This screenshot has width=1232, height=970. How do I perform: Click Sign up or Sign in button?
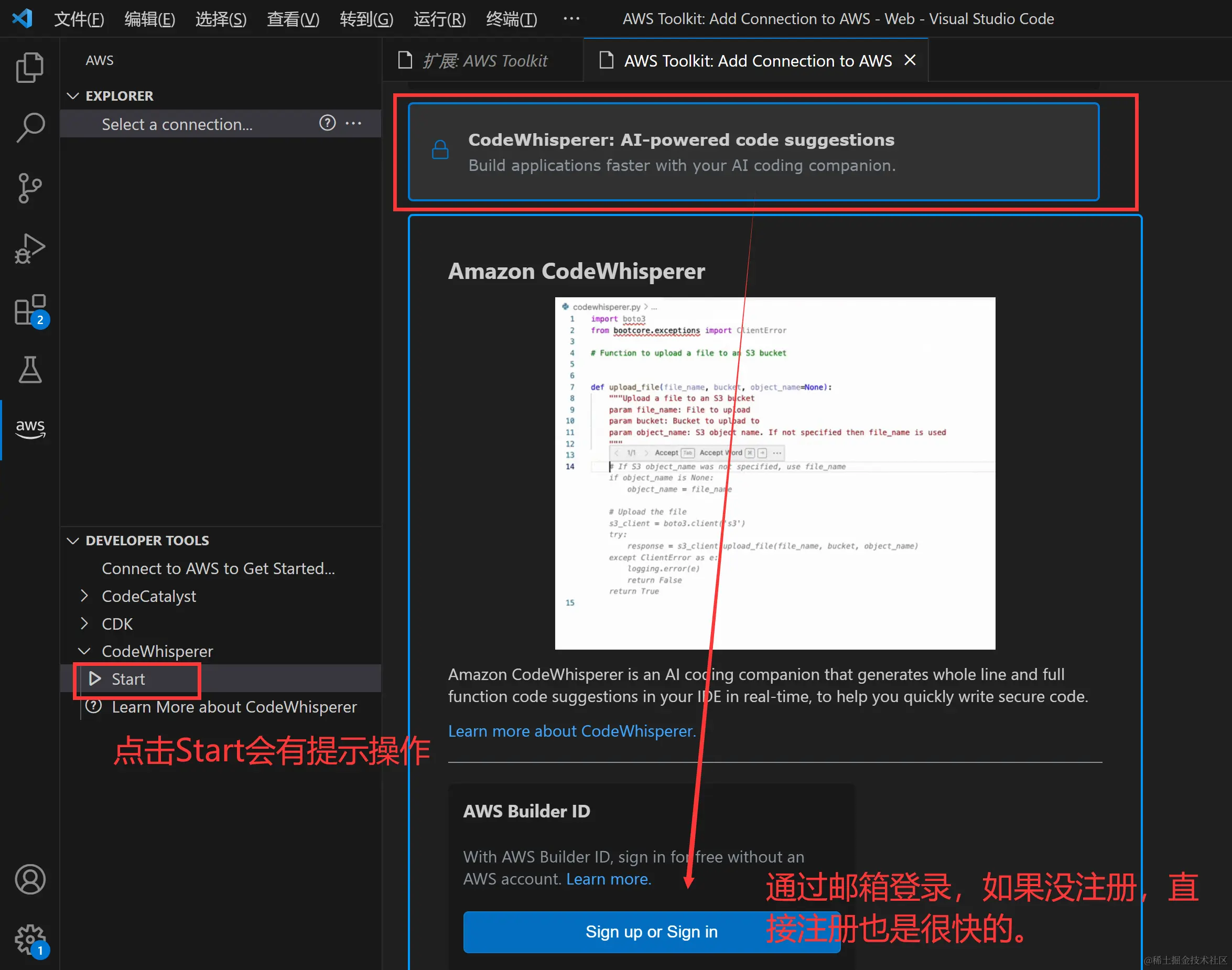click(651, 931)
